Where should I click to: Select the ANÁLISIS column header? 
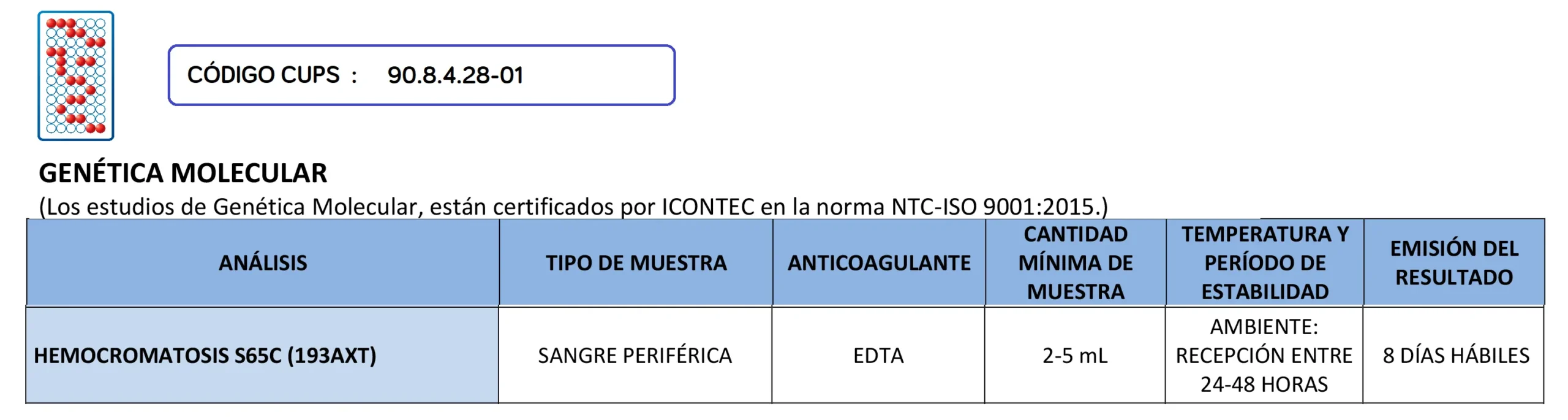point(263,263)
